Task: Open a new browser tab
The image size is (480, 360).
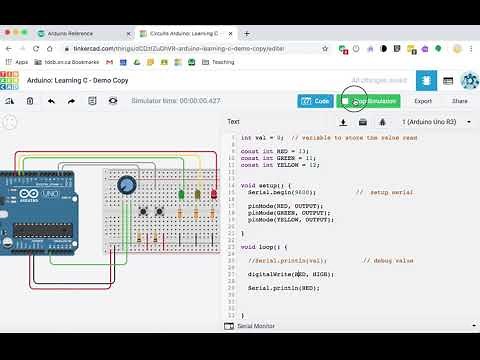Action: coord(247,34)
